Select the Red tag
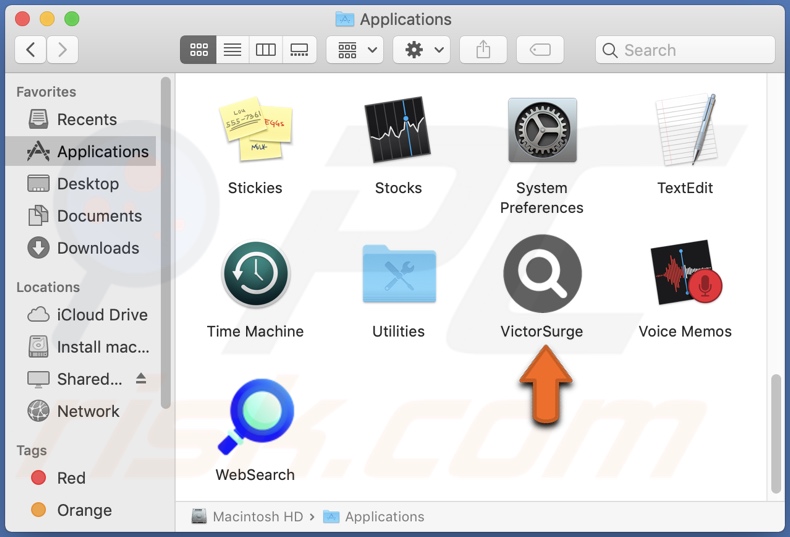The width and height of the screenshot is (790, 537). (x=81, y=478)
